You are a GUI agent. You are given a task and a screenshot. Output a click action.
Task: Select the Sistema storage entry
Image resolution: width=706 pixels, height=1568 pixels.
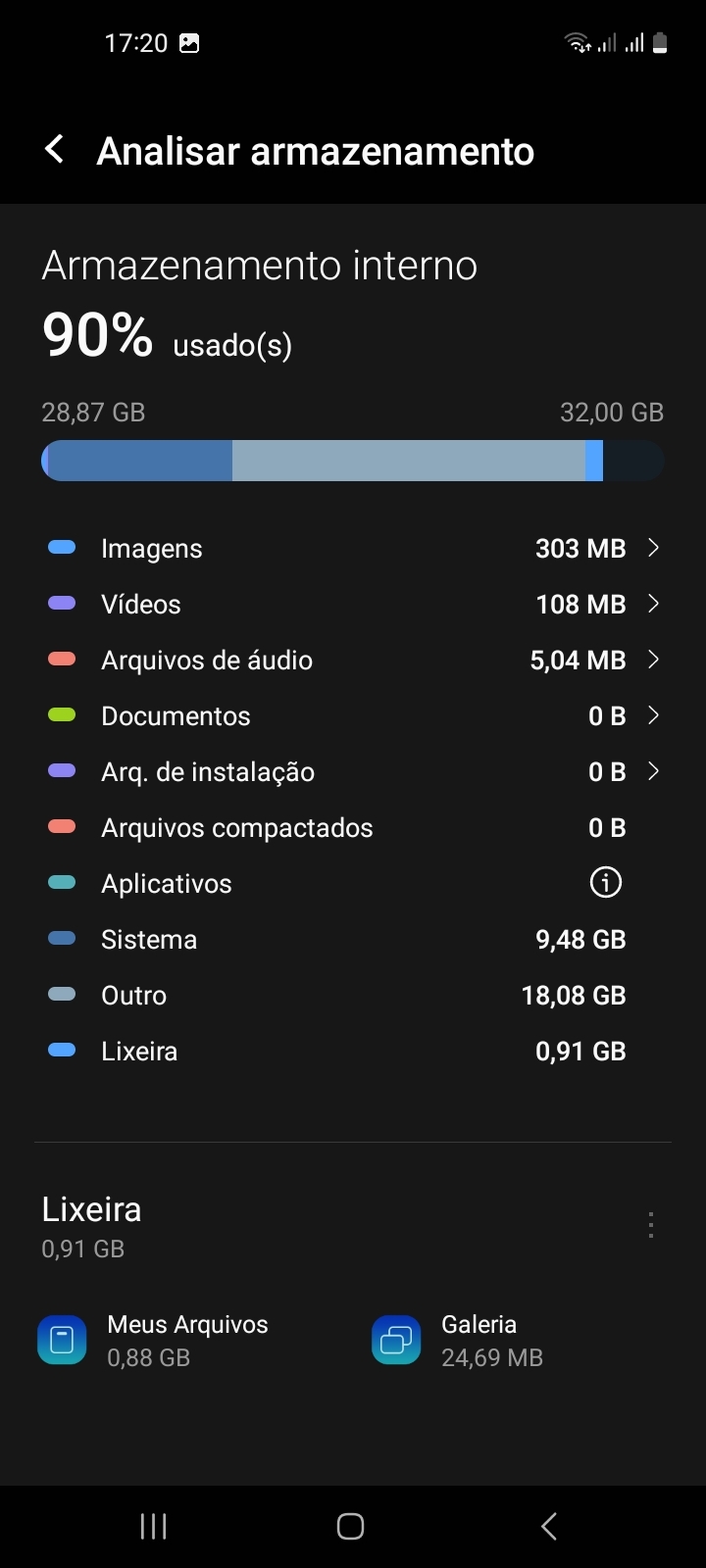(333, 939)
